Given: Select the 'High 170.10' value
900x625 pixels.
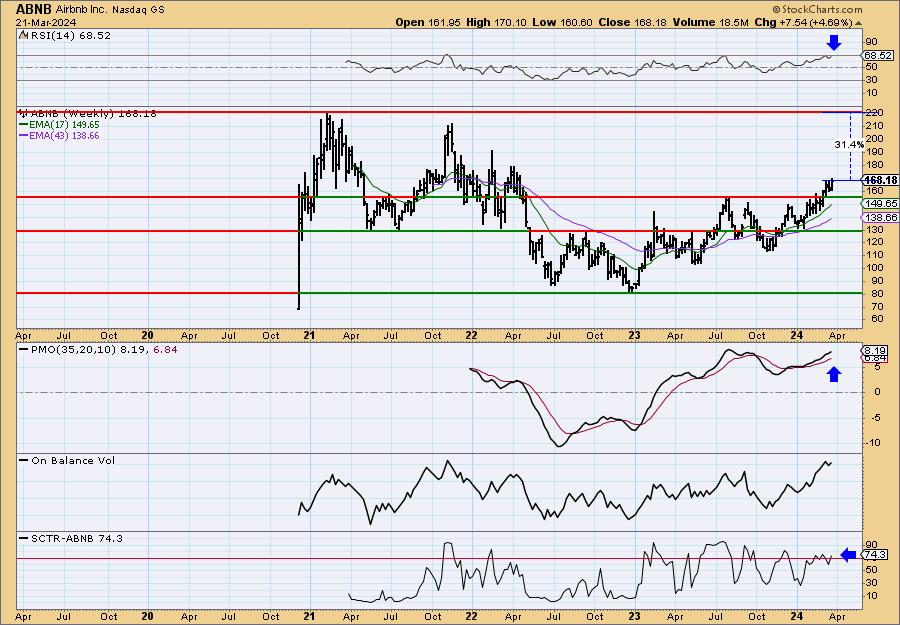Looking at the screenshot, I should coord(495,22).
